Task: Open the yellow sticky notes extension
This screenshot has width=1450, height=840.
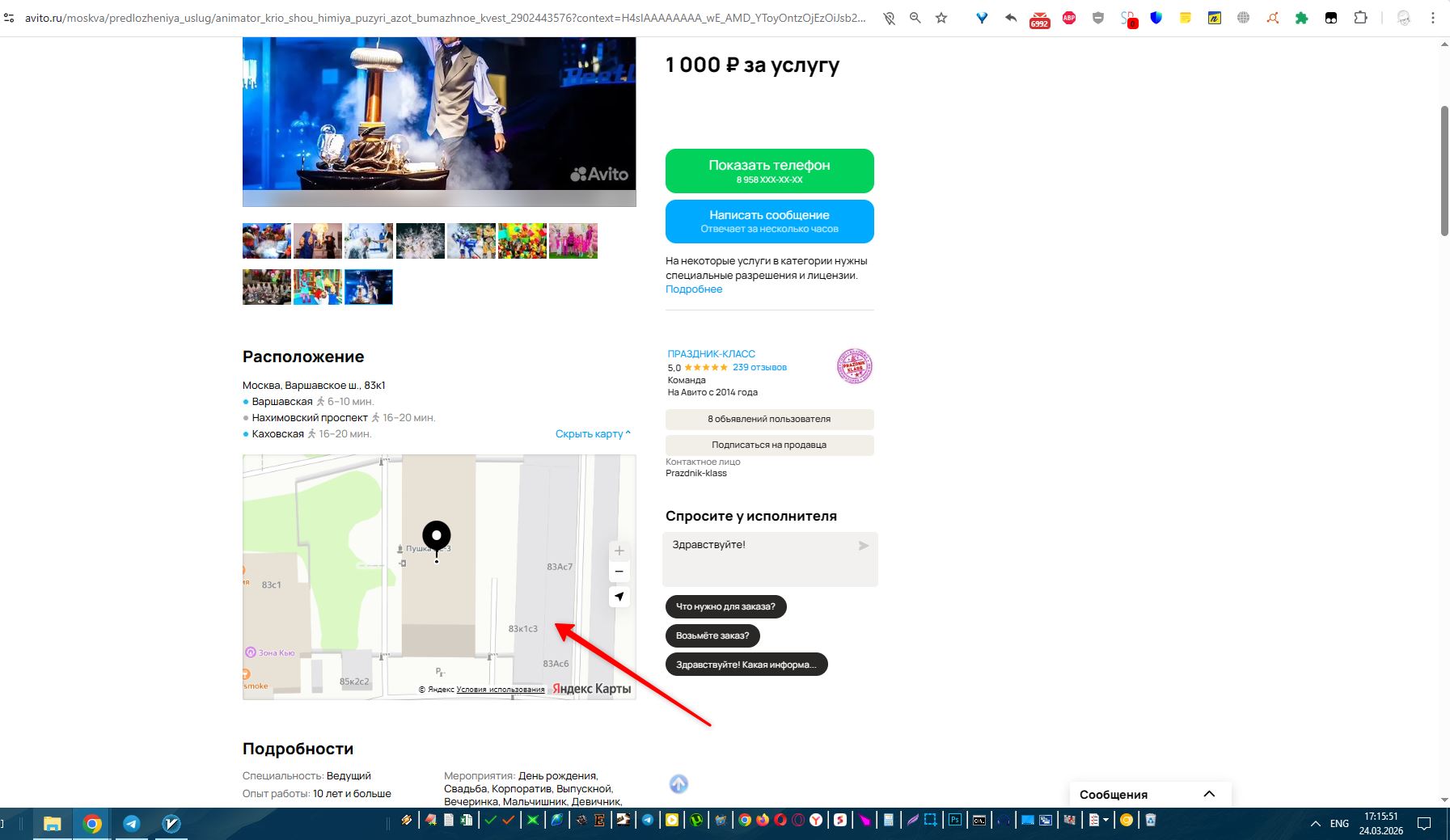Action: (x=1186, y=18)
